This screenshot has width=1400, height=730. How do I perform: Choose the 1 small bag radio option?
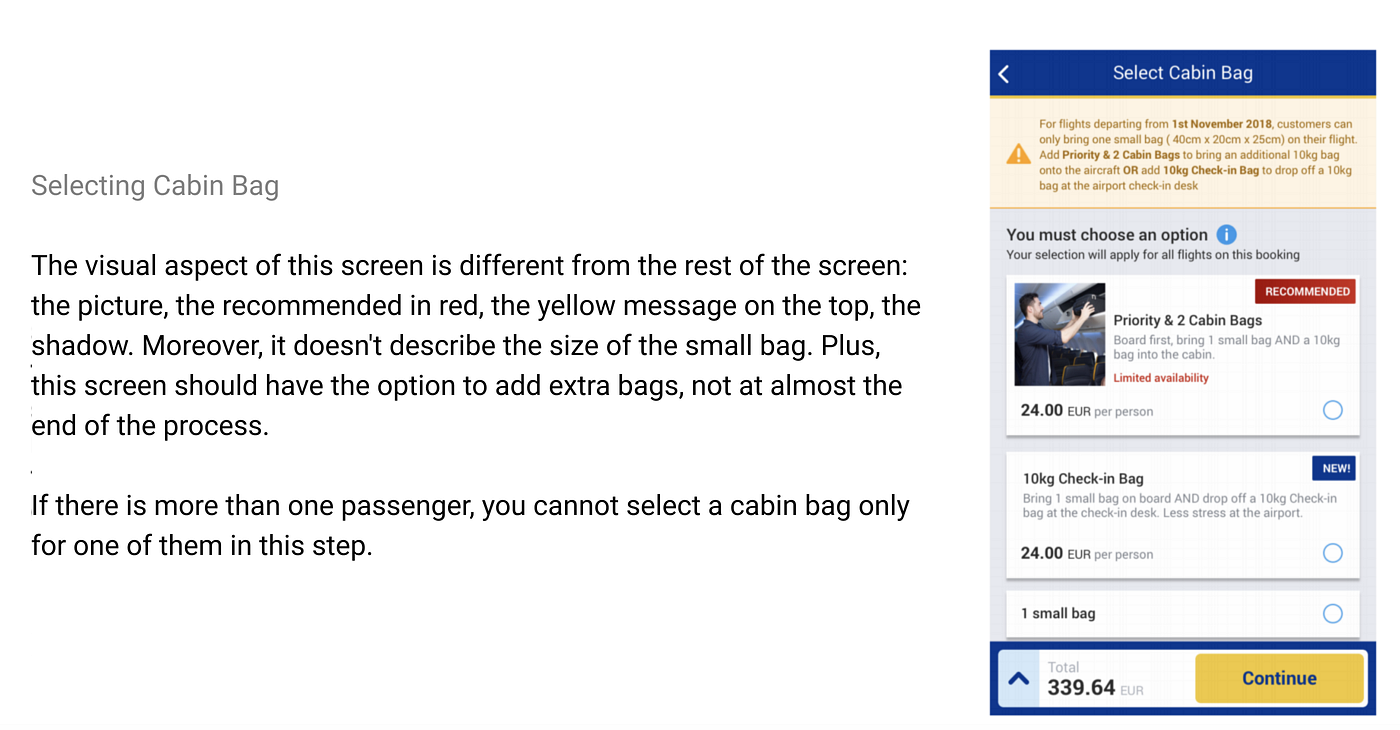click(x=1332, y=613)
